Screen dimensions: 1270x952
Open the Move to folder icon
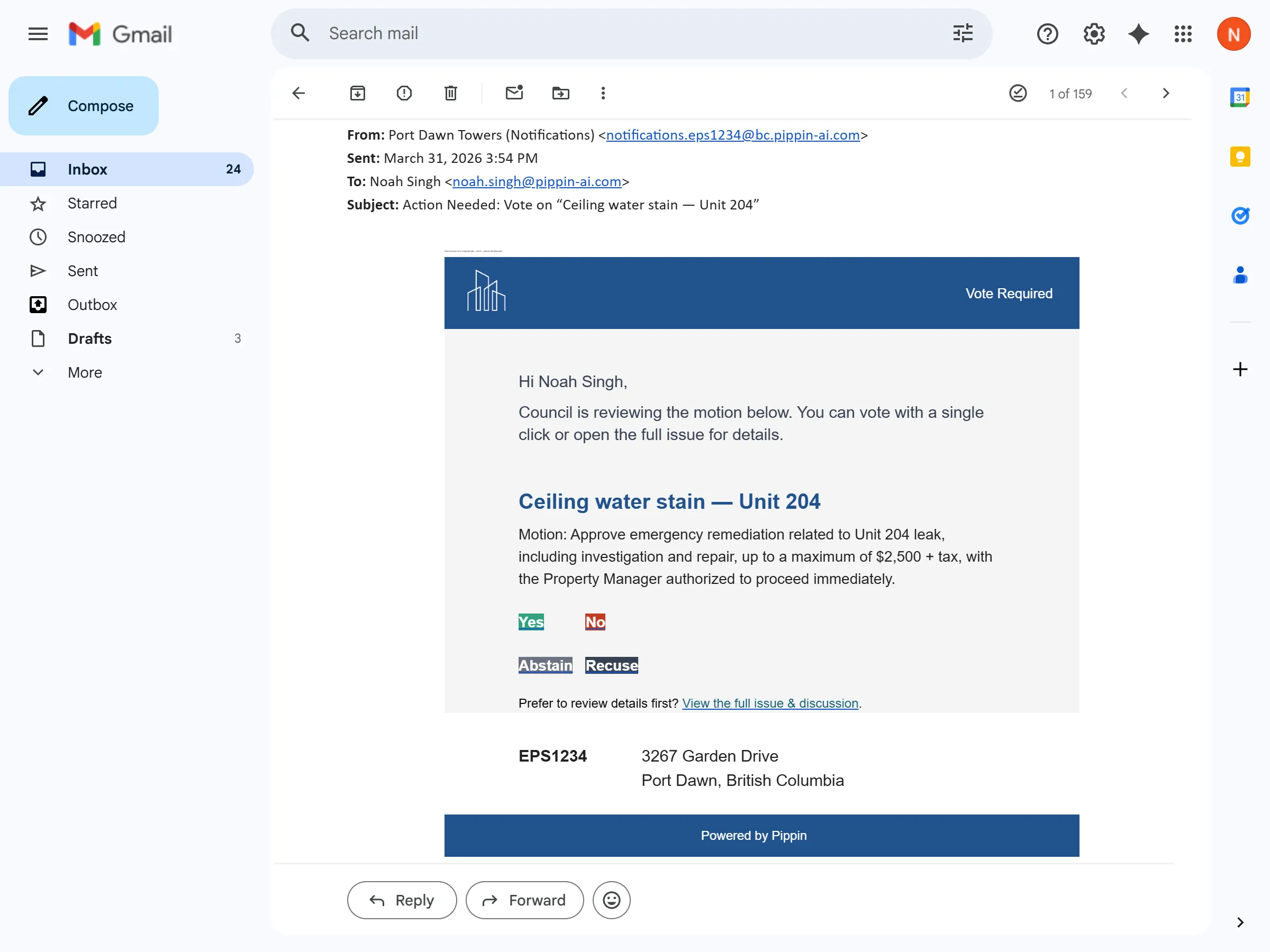coord(560,93)
